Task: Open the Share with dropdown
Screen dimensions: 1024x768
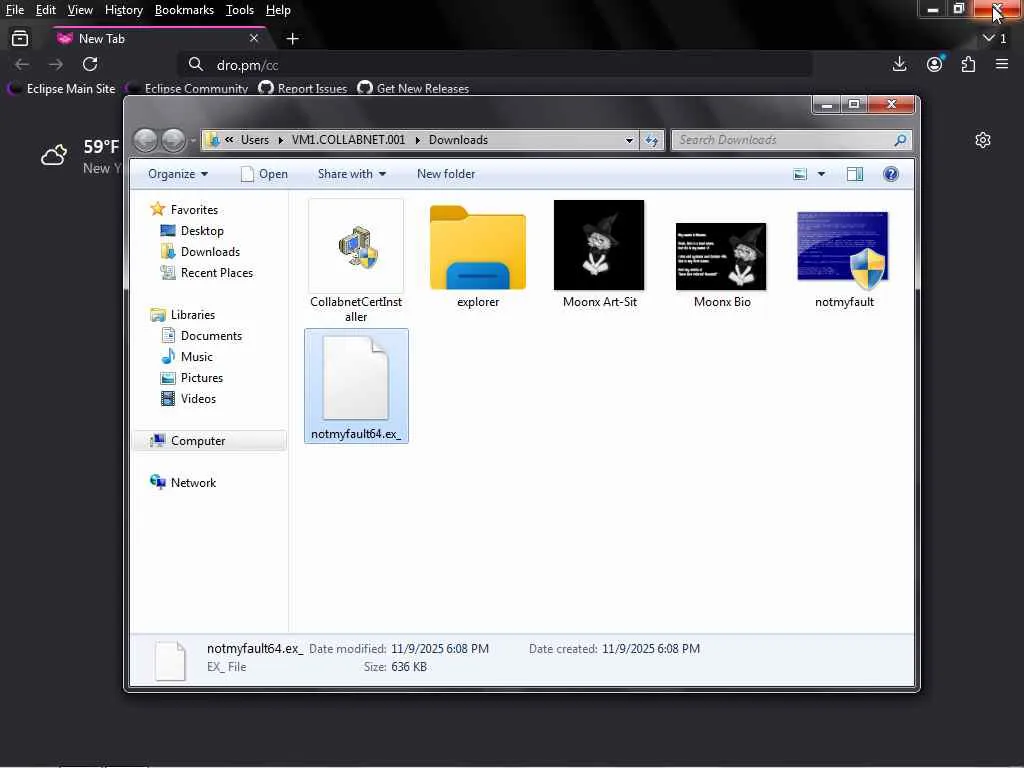Action: click(x=351, y=174)
